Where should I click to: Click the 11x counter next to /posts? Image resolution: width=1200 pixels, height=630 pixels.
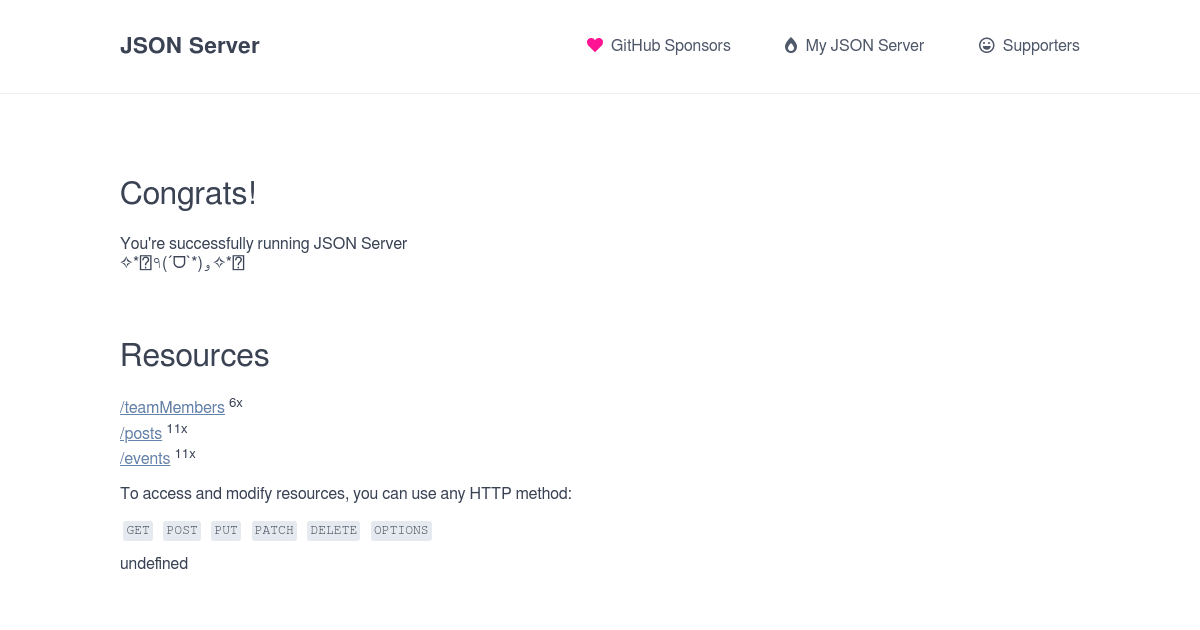coord(177,429)
